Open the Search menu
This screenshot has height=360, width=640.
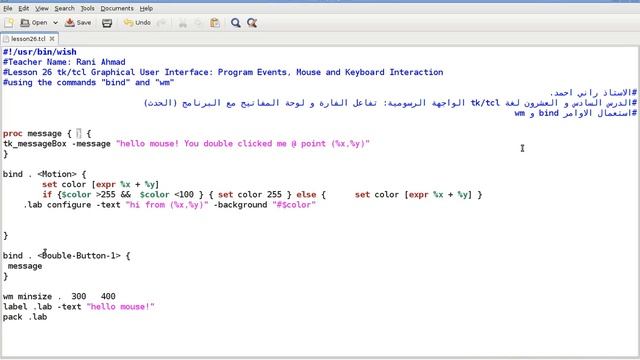(x=64, y=8)
